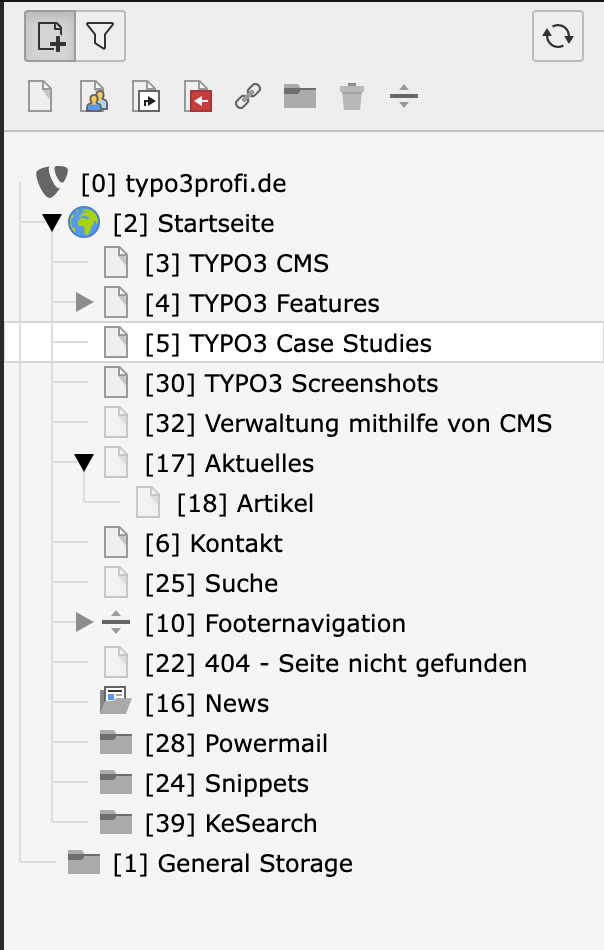Click the create new page toolbar button
This screenshot has height=950, width=604.
click(50, 36)
